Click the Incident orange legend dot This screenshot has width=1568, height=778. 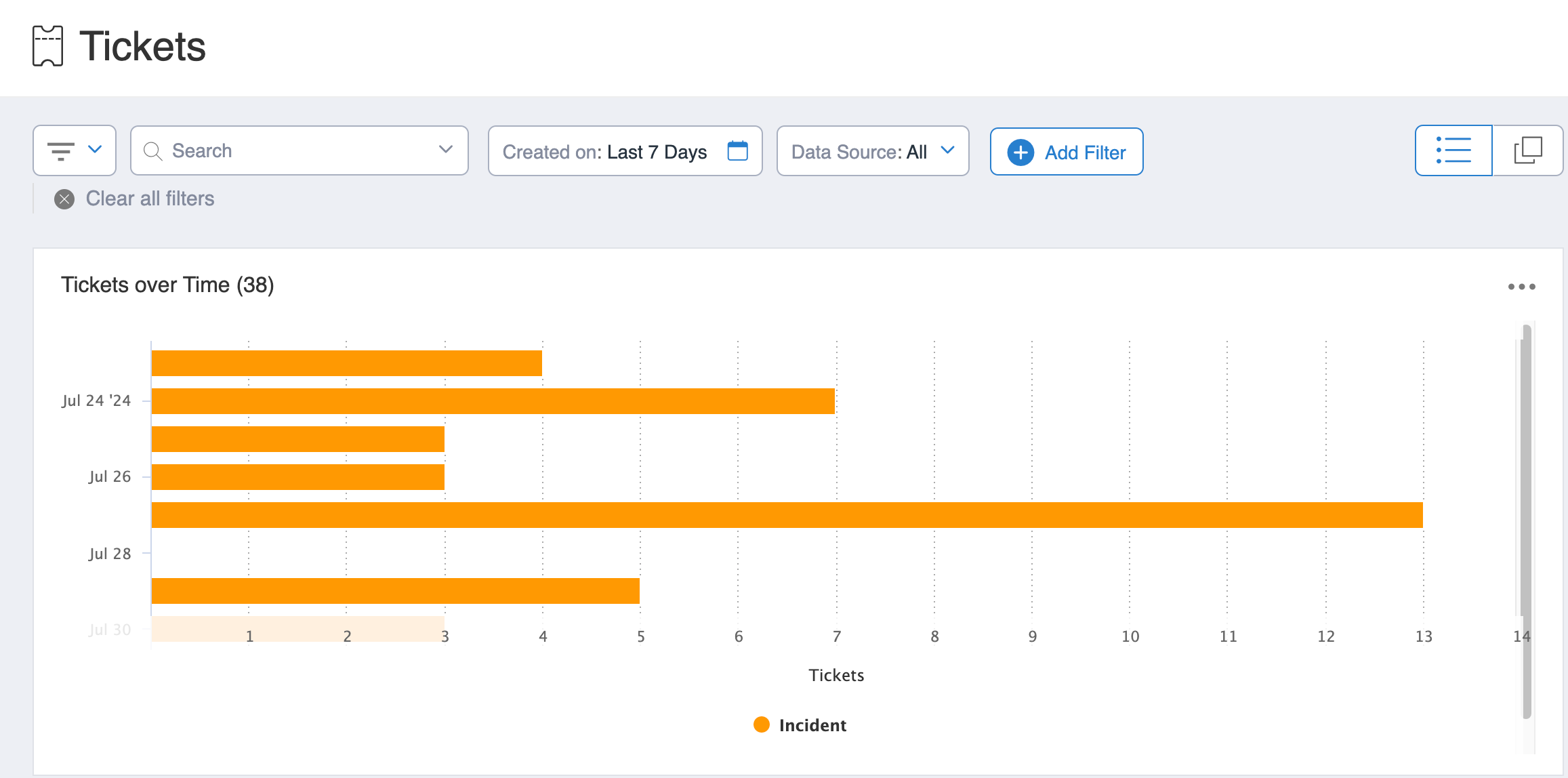click(x=762, y=724)
